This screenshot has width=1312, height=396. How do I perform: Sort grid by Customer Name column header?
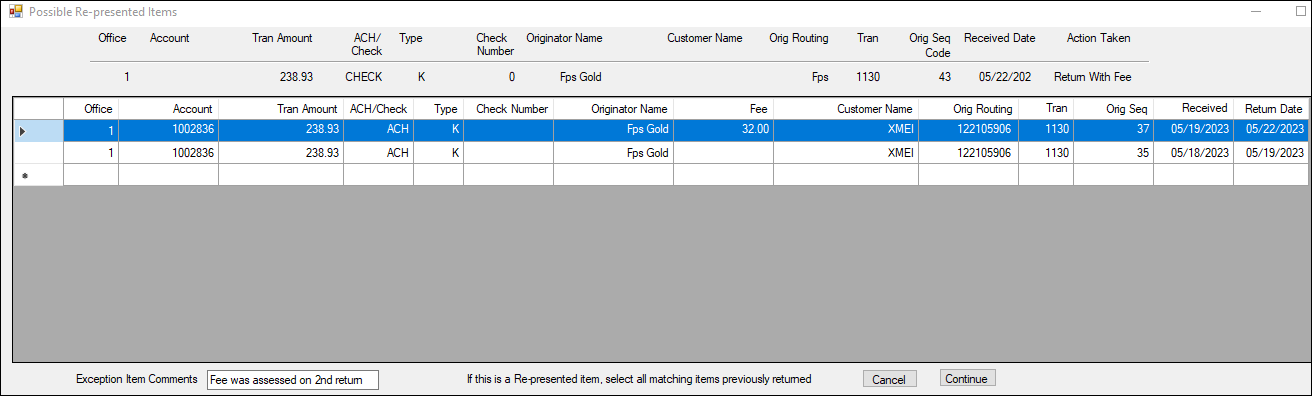coord(846,108)
